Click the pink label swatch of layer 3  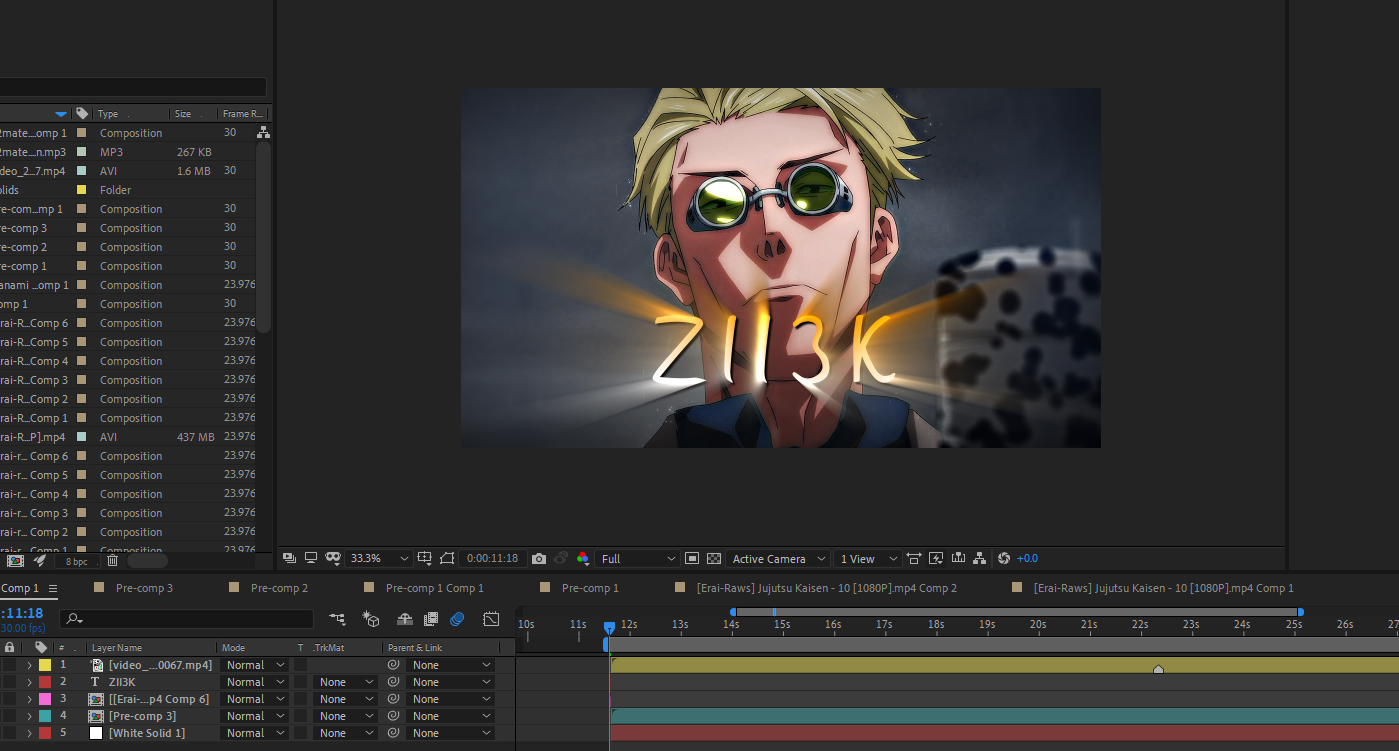point(45,699)
